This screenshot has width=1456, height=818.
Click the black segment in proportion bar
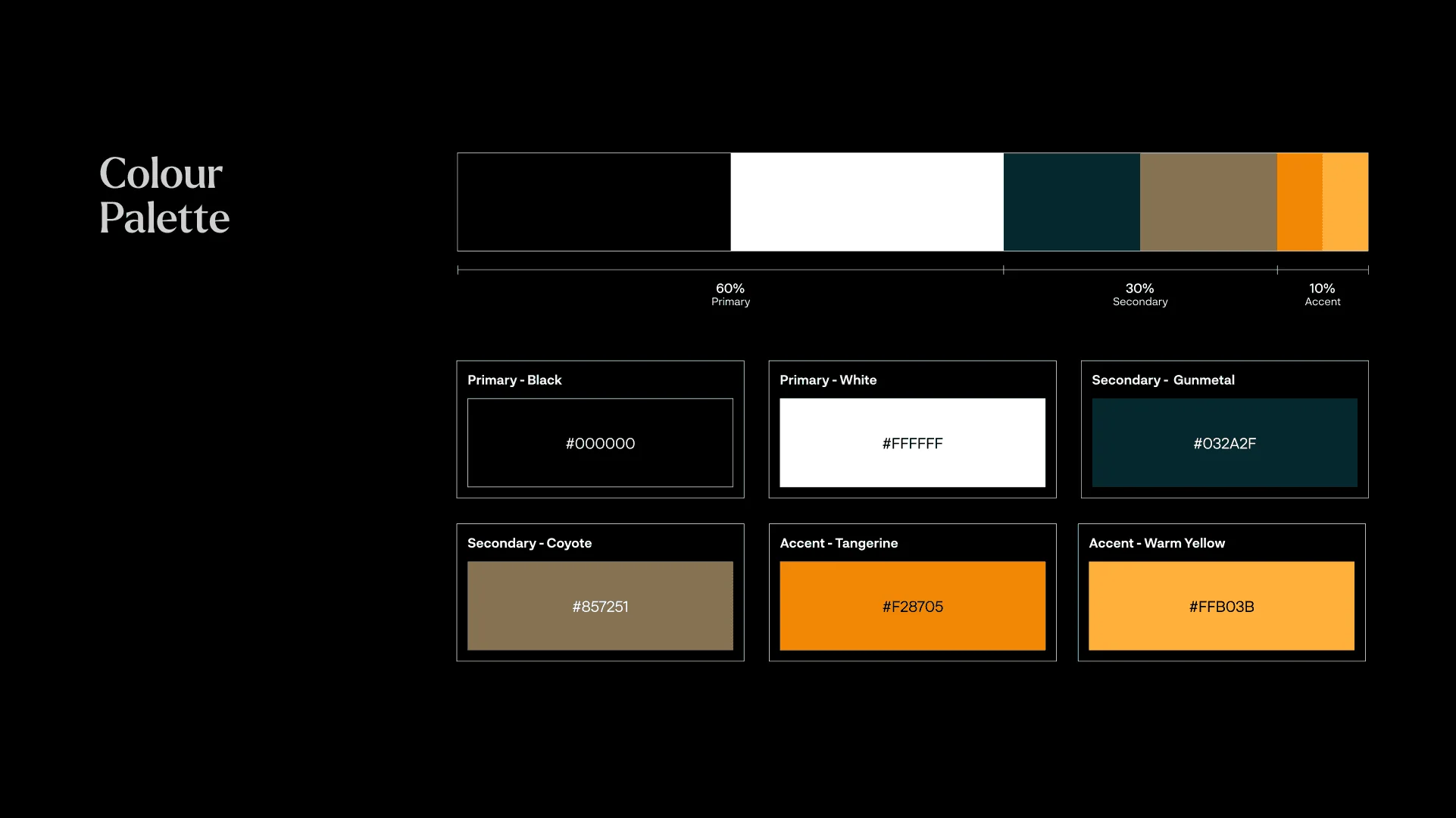(x=594, y=202)
